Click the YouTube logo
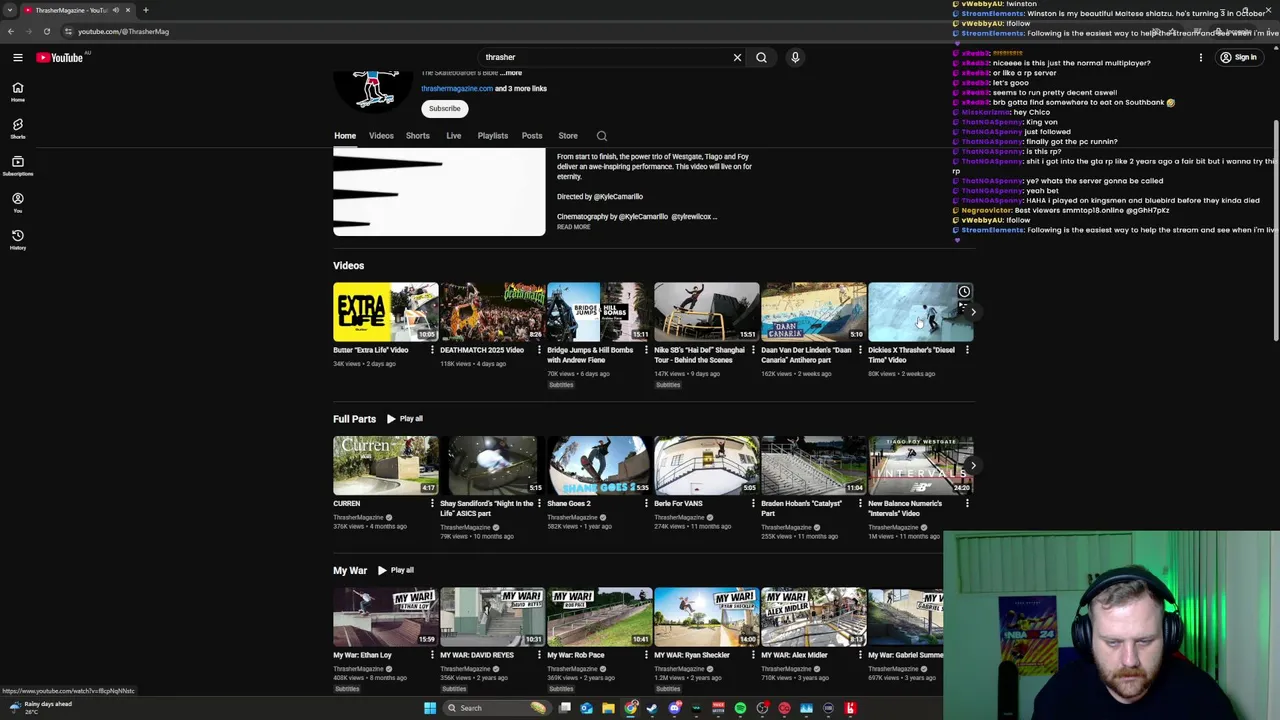Image resolution: width=1280 pixels, height=720 pixels. (x=60, y=57)
